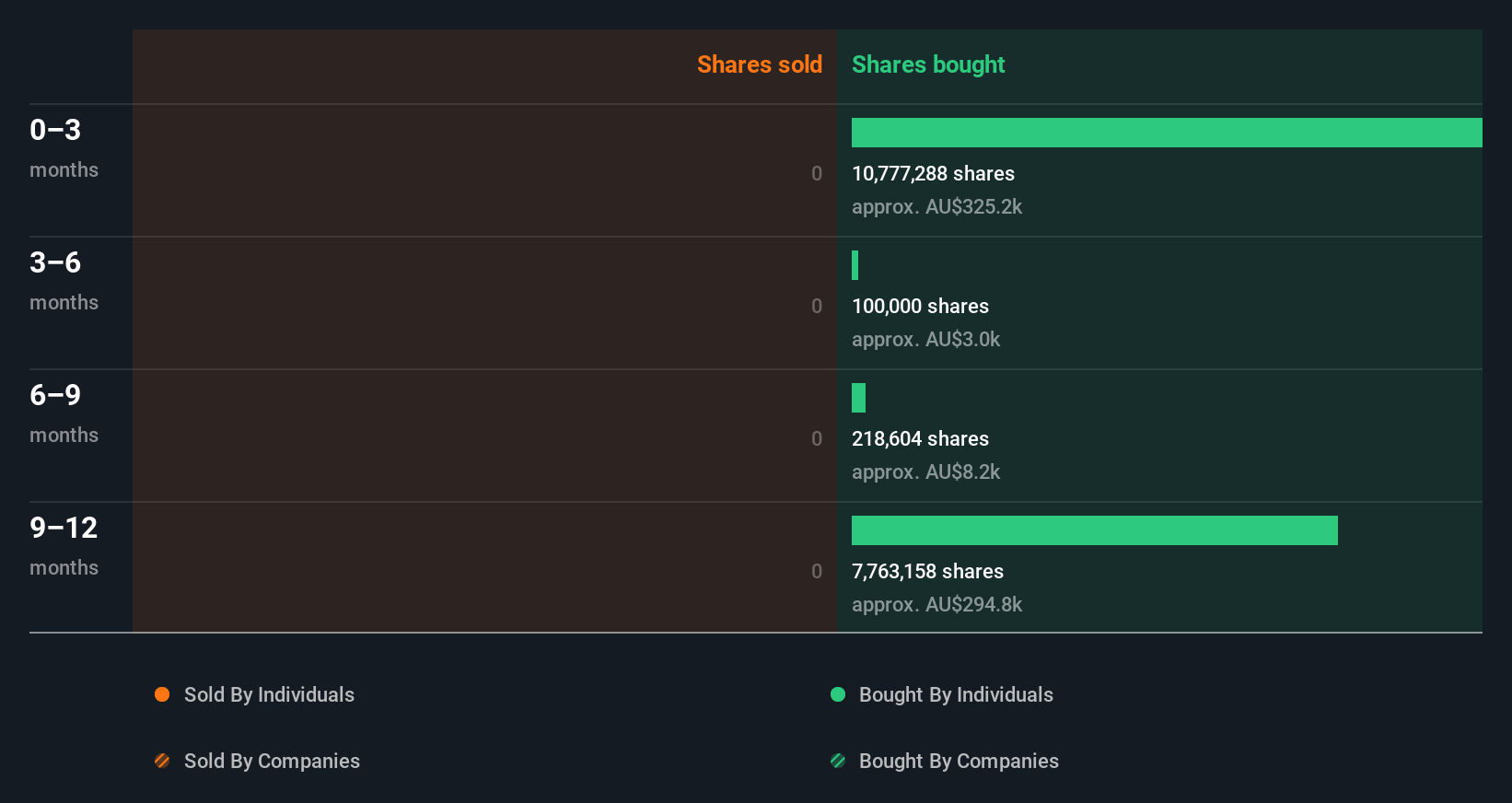Click the 100,000 shares value
The image size is (1512, 803).
920,306
